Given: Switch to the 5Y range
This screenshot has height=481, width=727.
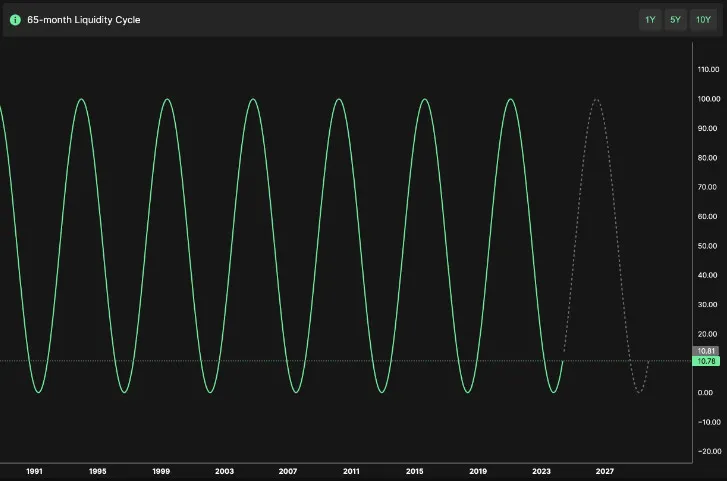Looking at the screenshot, I should [x=675, y=20].
